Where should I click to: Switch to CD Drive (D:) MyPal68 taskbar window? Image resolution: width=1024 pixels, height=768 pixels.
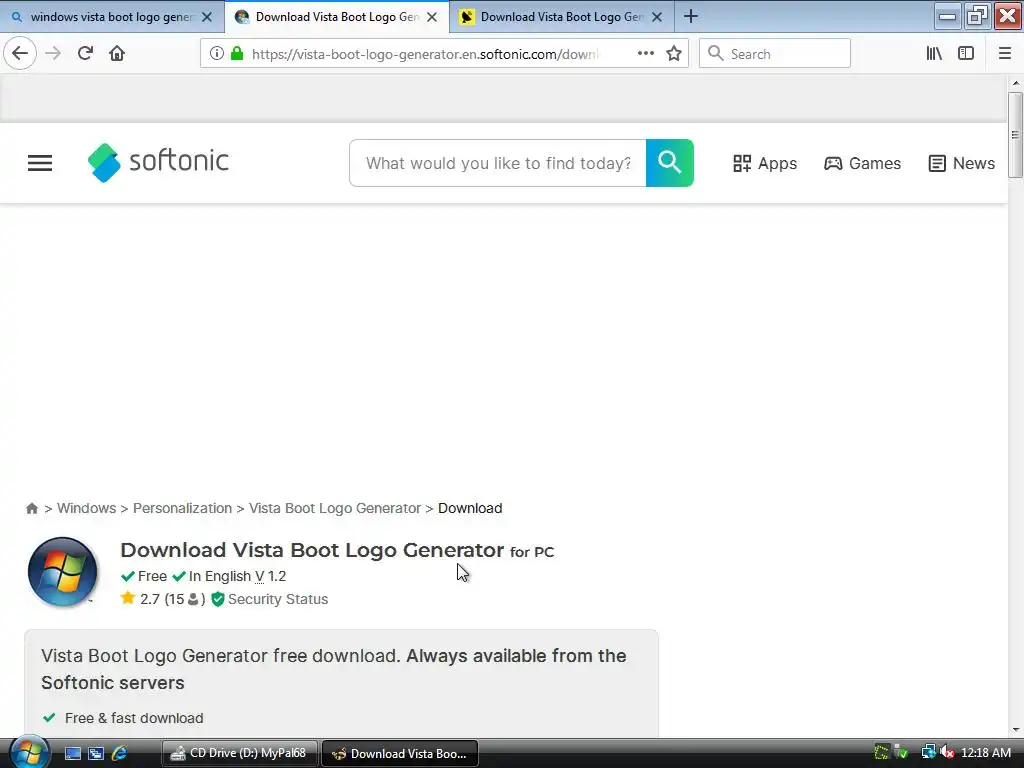240,754
